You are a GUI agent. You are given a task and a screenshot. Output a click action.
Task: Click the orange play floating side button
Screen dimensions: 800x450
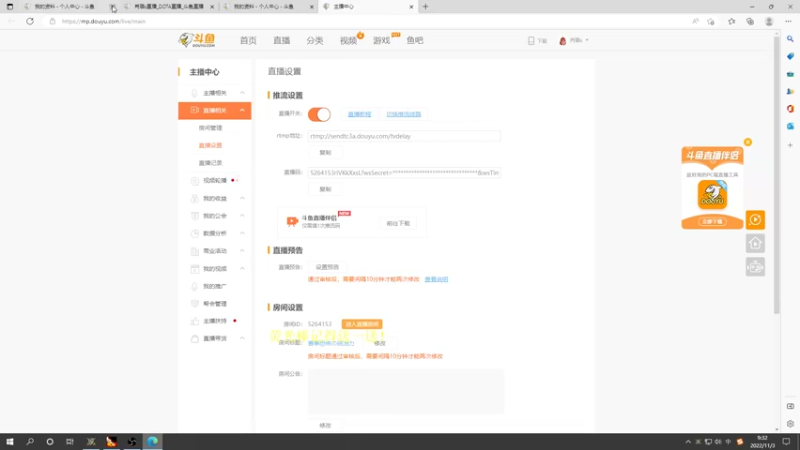(x=755, y=220)
